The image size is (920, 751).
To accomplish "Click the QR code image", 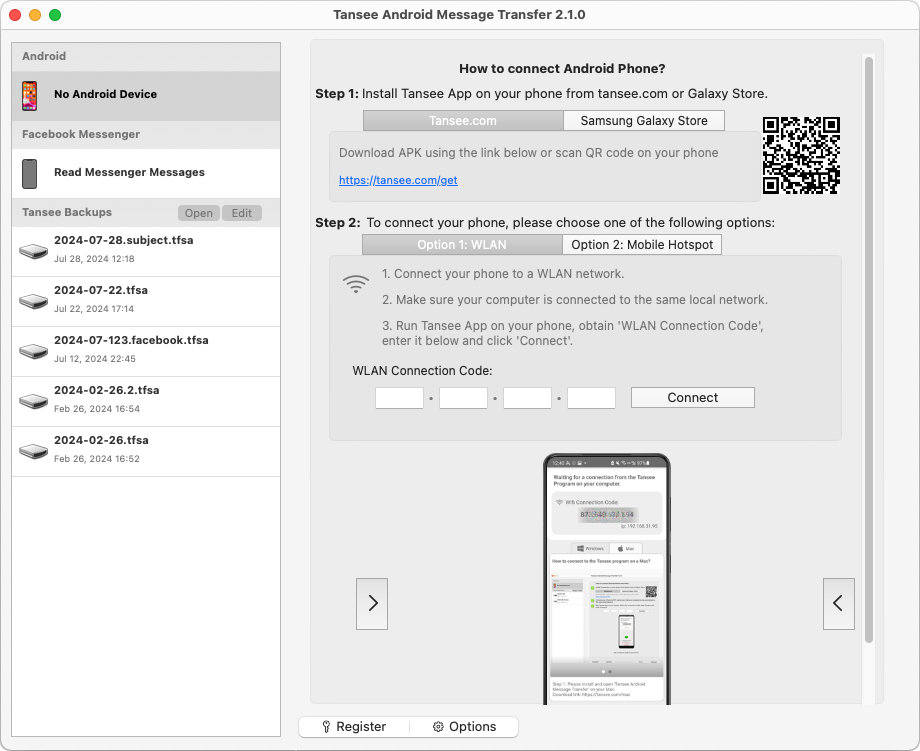I will 801,155.
